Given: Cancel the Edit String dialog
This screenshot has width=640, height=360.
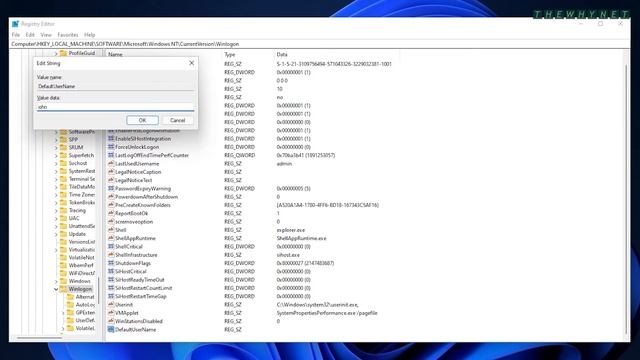Looking at the screenshot, I should pyautogui.click(x=178, y=120).
